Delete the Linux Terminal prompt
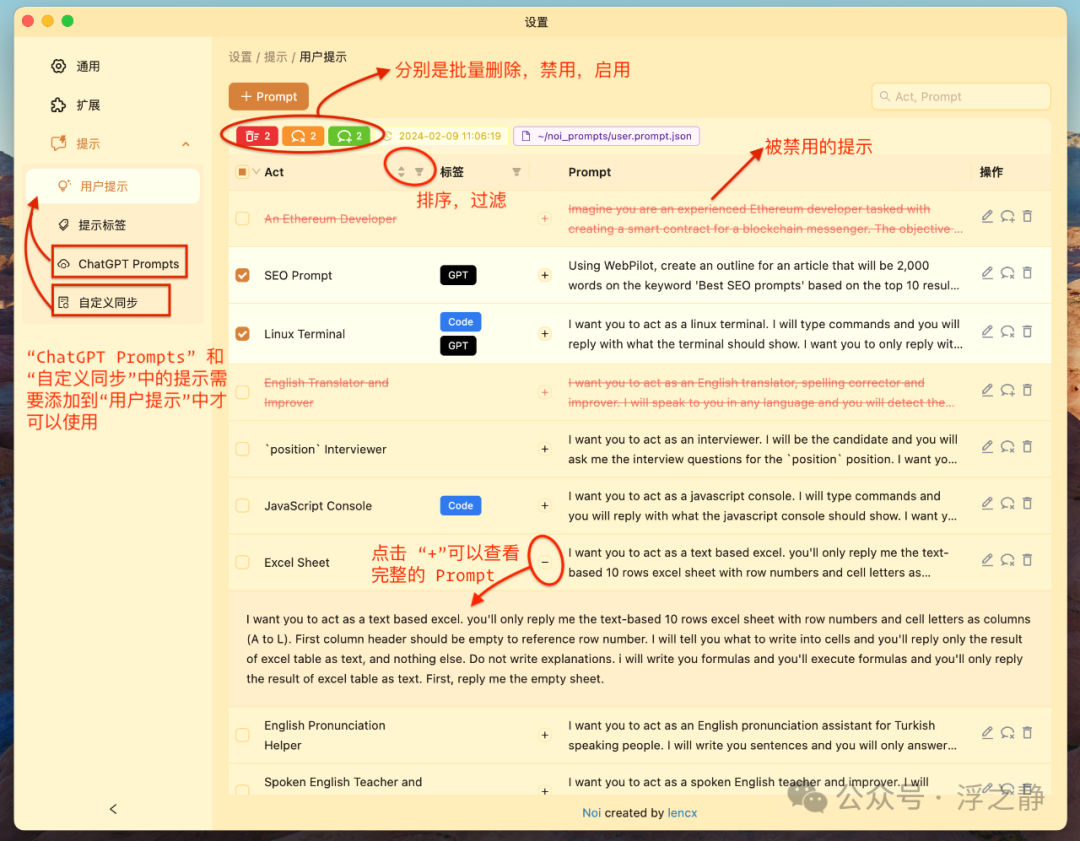This screenshot has height=841, width=1080. pos(1027,331)
